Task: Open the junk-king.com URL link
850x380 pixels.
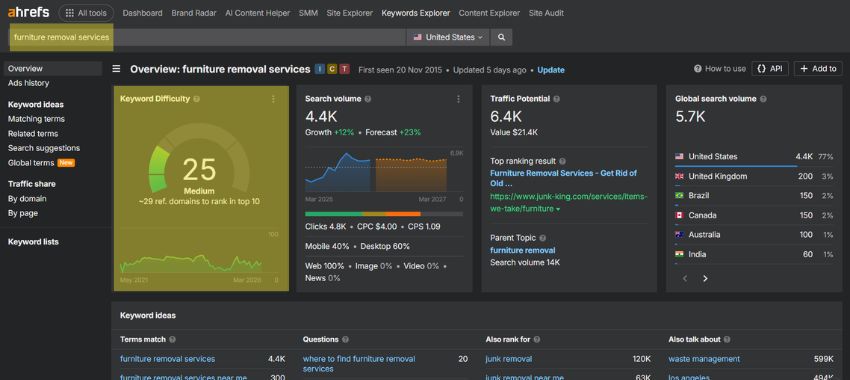Action: 569,202
